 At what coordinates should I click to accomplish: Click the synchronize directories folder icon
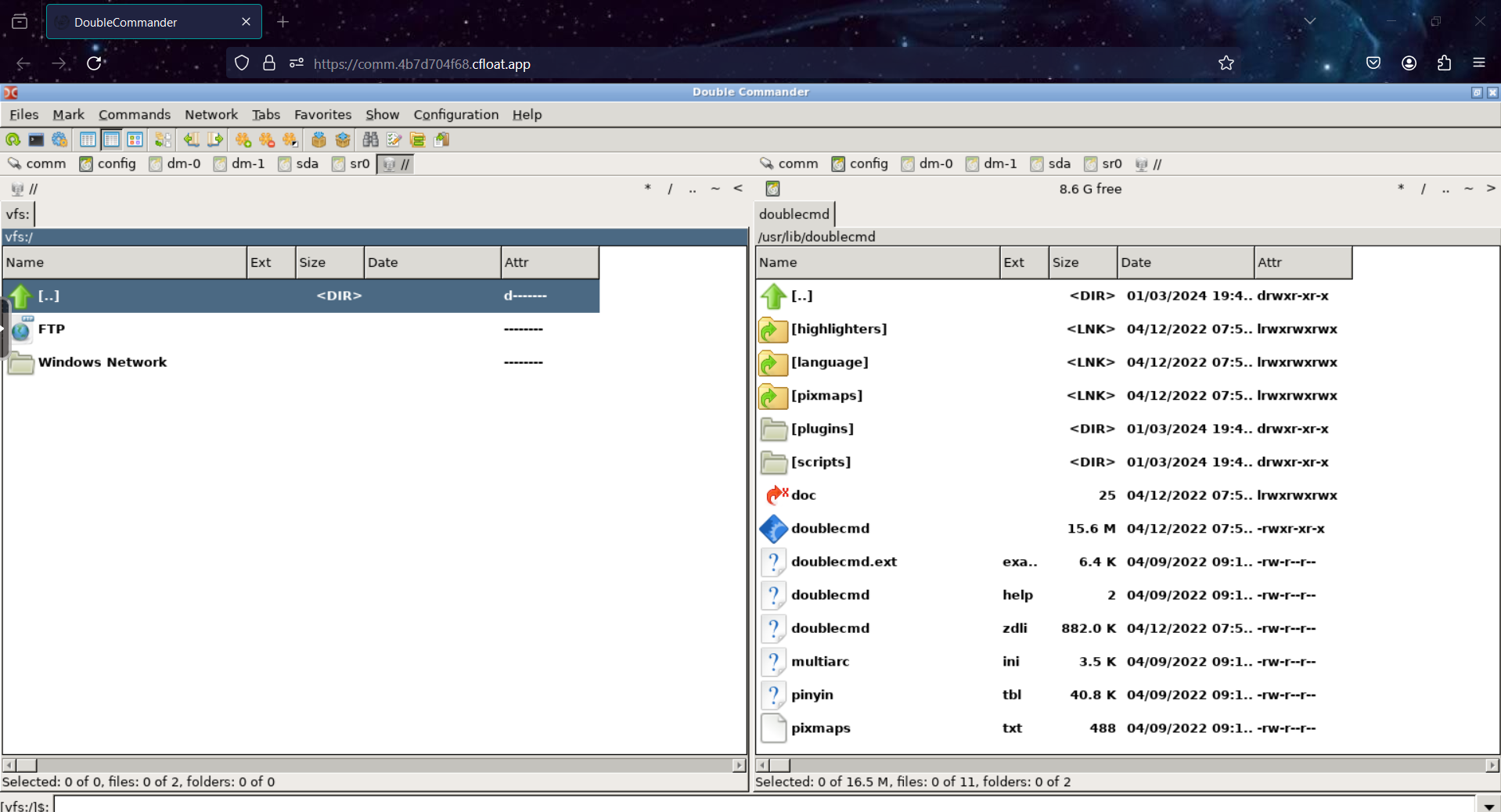[417, 139]
